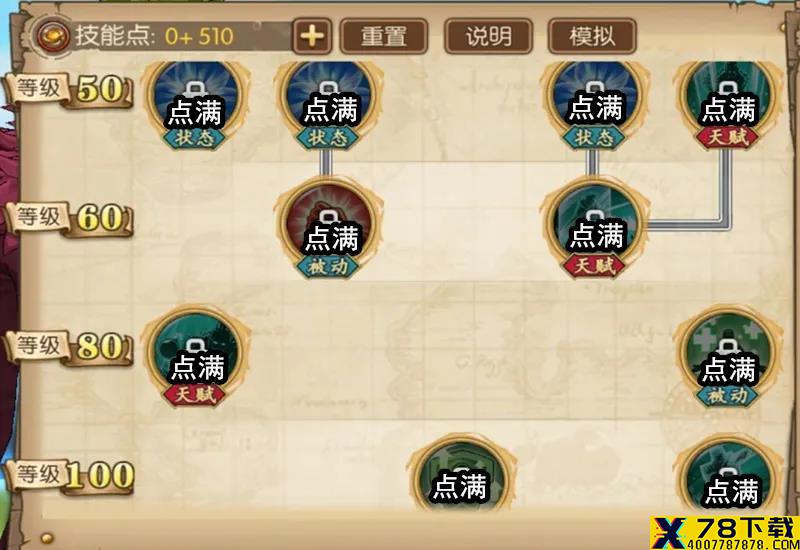Click the level 100 skill icon in center

click(x=461, y=473)
